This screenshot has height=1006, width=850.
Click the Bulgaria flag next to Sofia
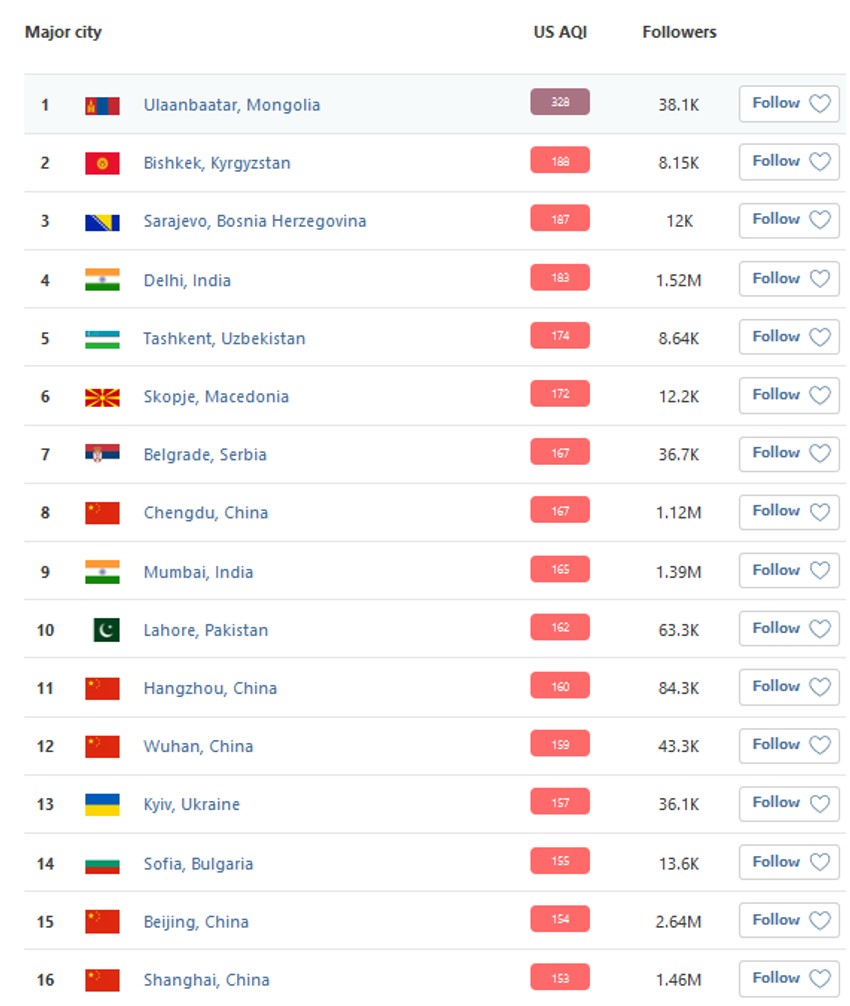[x=102, y=864]
